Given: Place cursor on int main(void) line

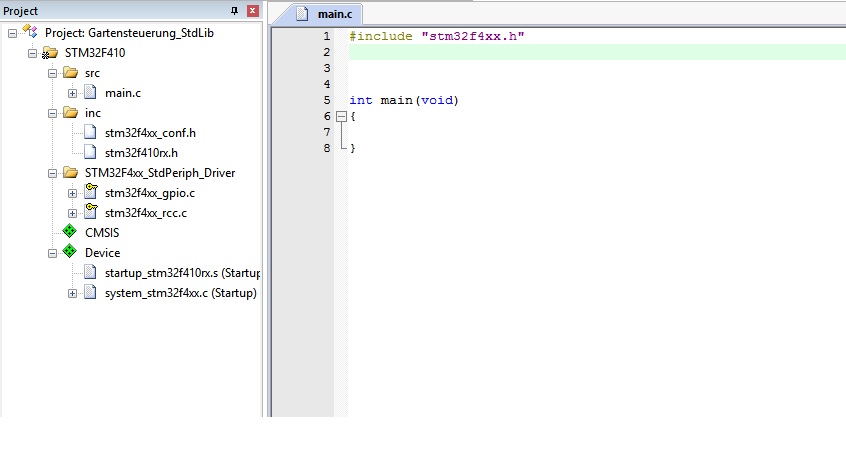Looking at the screenshot, I should click(x=404, y=100).
